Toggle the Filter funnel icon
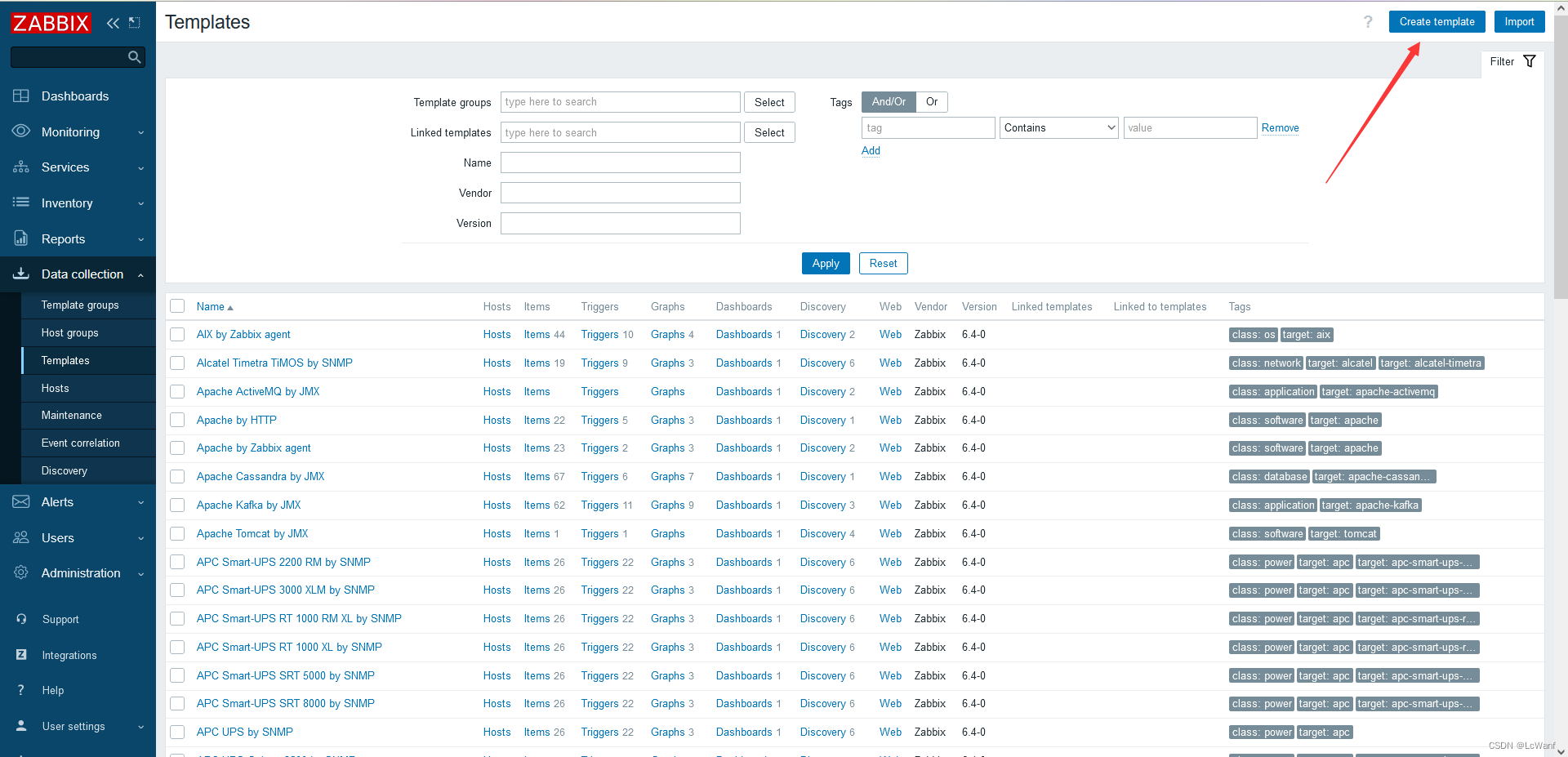 (x=1530, y=61)
